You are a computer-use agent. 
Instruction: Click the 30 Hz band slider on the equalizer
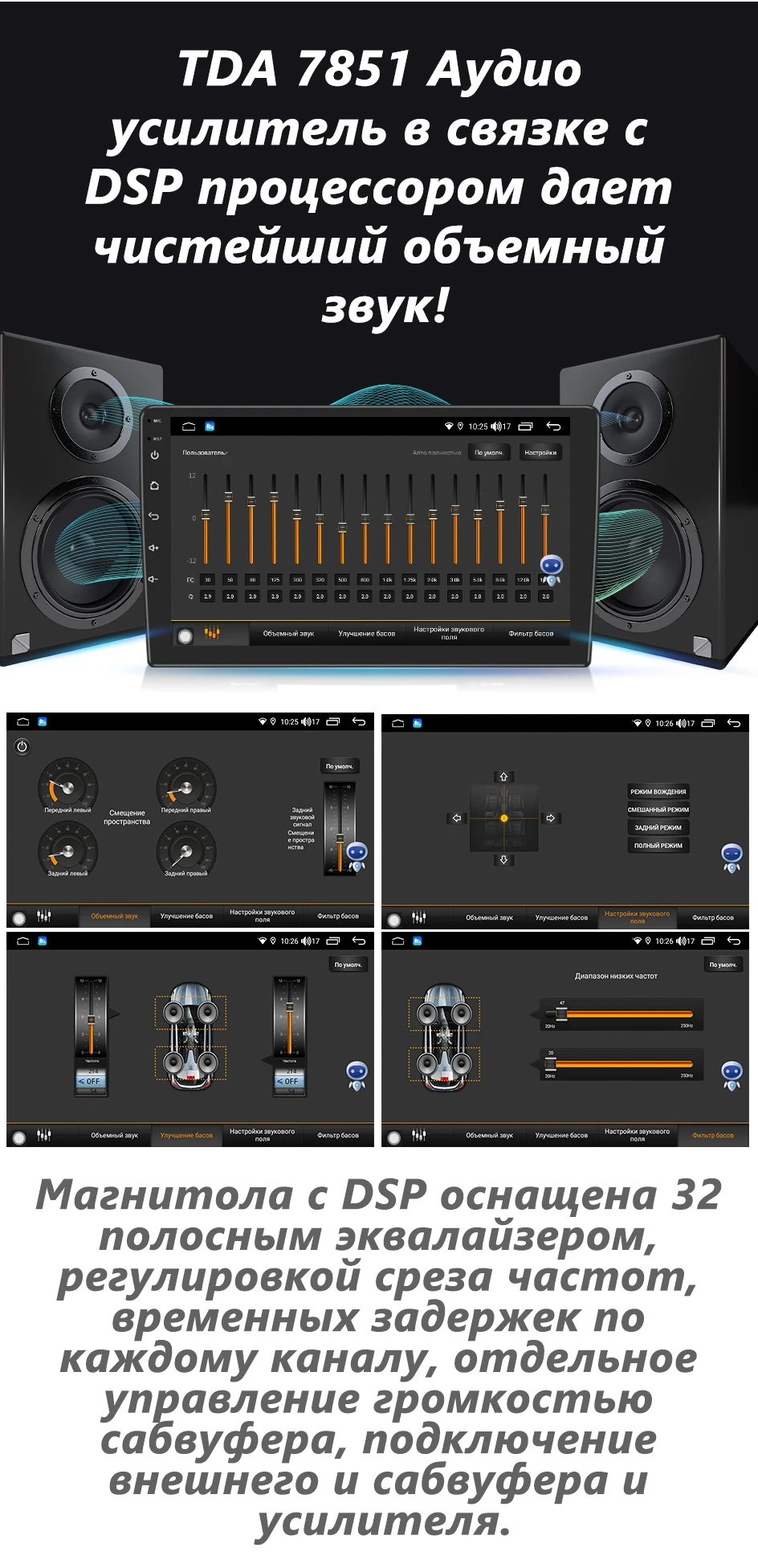206,520
